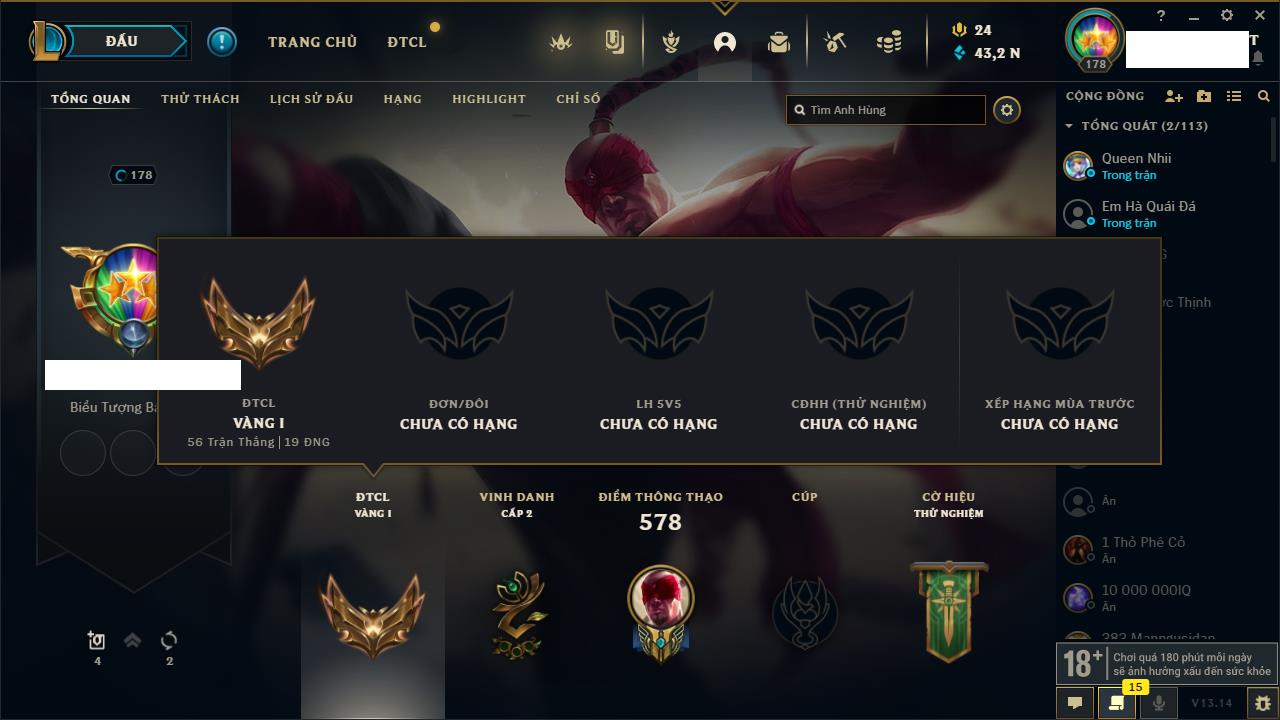Go to TRANG CHỦ home link
The width and height of the screenshot is (1280, 720).
(312, 42)
